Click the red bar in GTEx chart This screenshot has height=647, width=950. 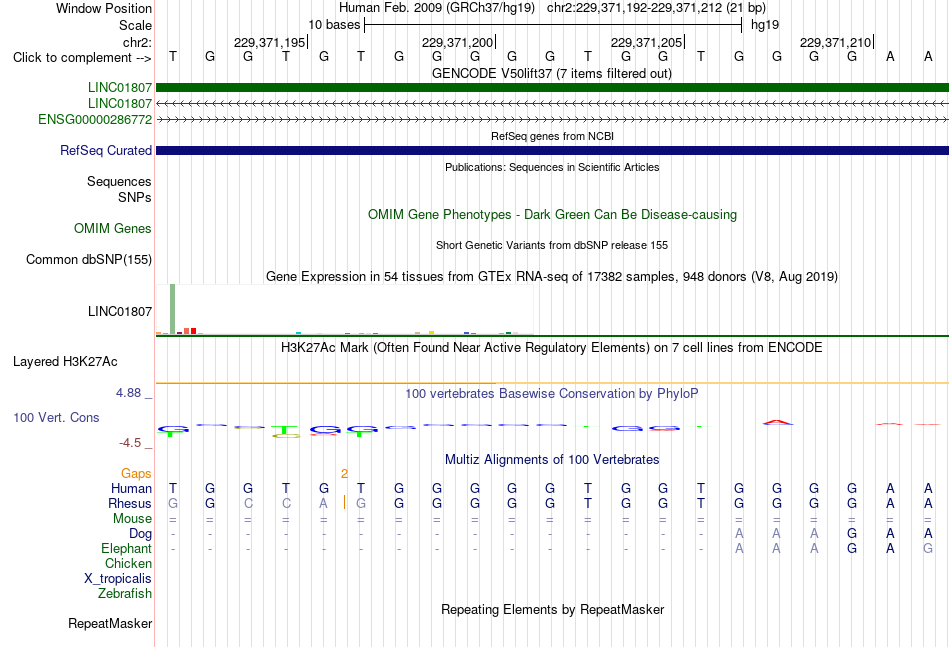pos(193,331)
